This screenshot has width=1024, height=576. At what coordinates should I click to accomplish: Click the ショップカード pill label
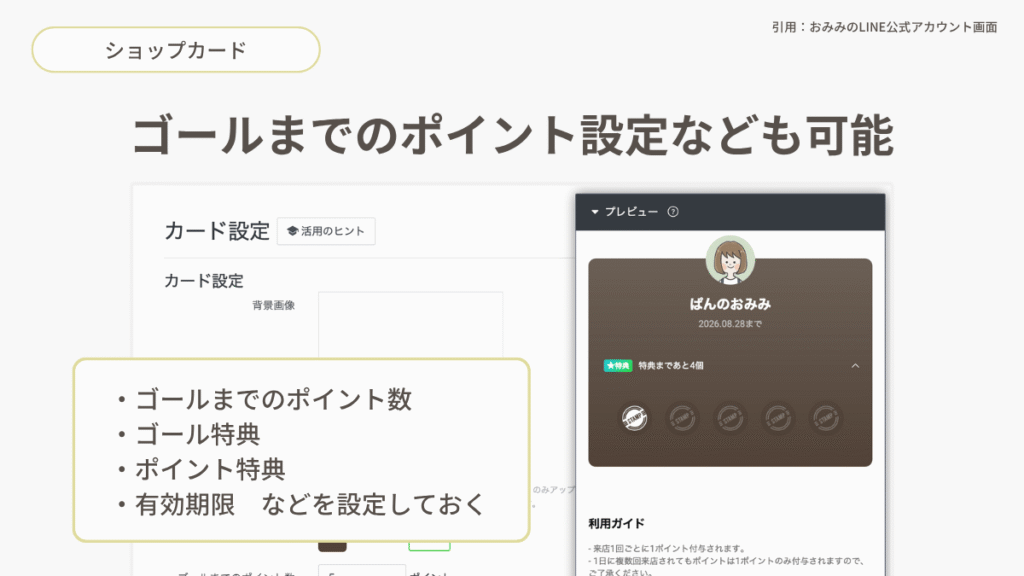[176, 50]
